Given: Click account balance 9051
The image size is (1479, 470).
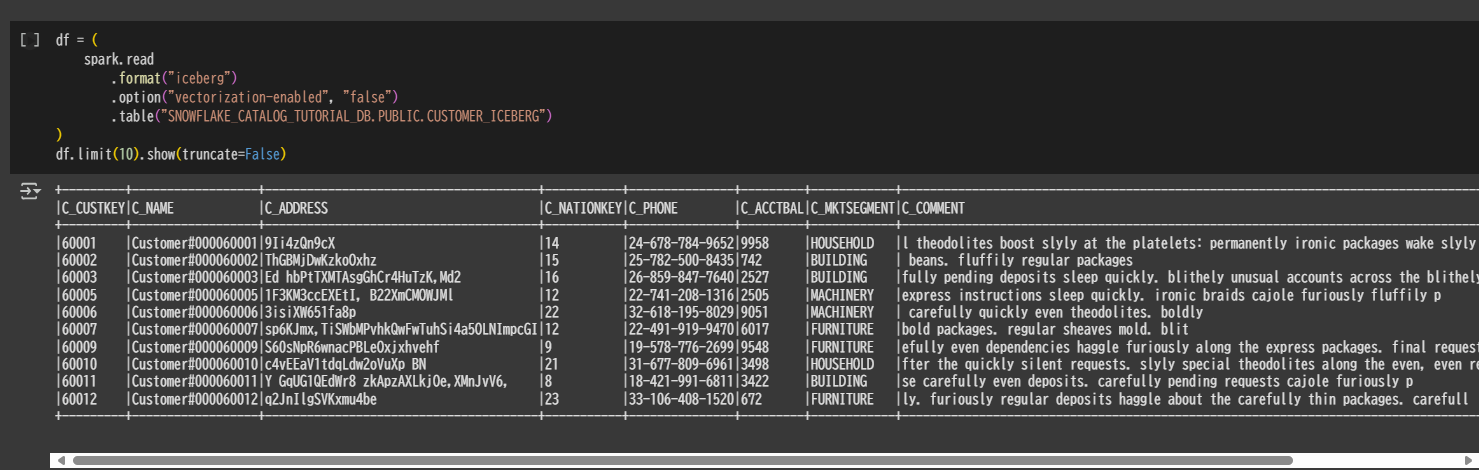Looking at the screenshot, I should 754,312.
